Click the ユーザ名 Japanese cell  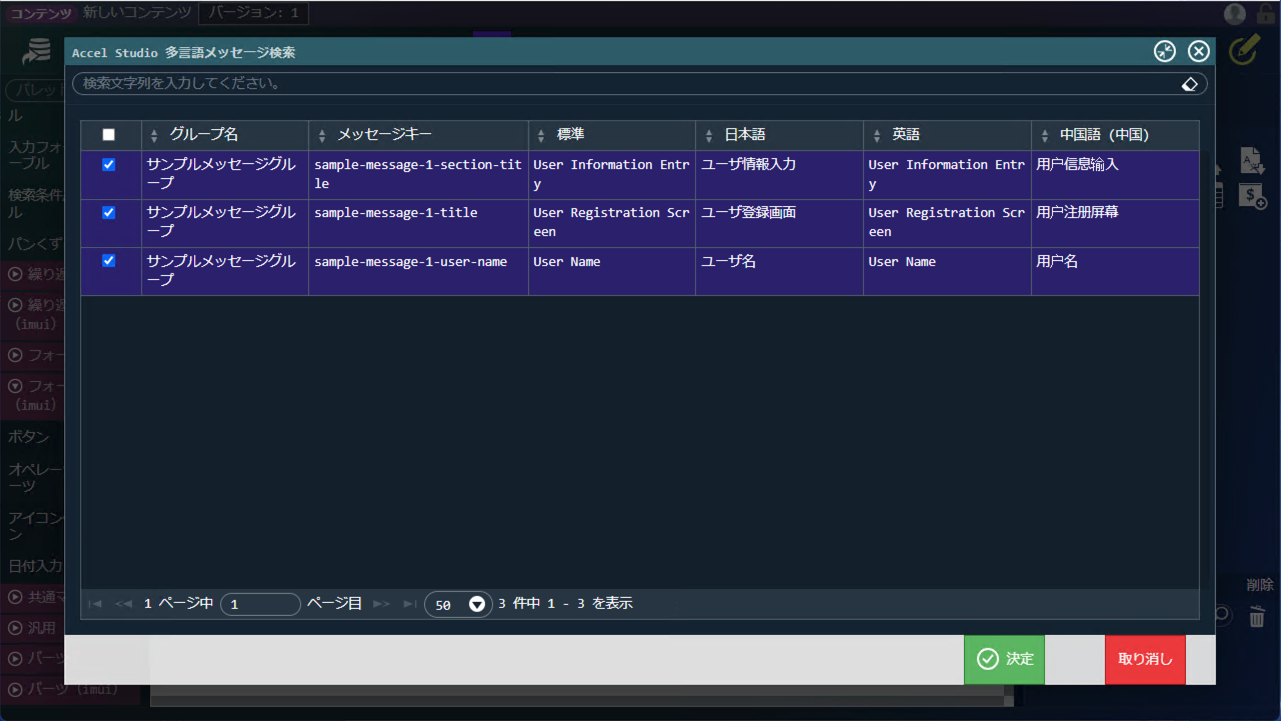click(x=779, y=271)
